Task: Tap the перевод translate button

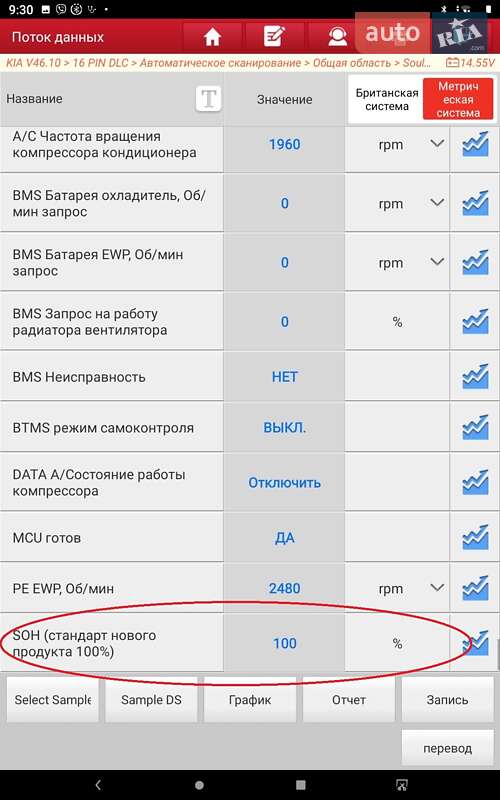Action: click(447, 748)
